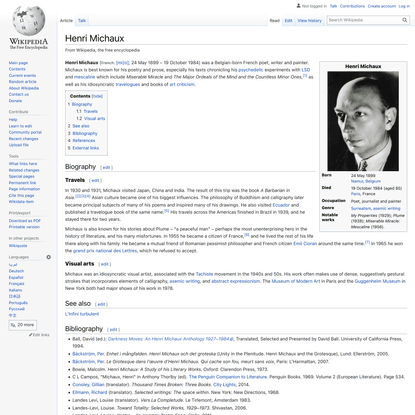Open The Penguin Companion to Literature link

(228, 377)
